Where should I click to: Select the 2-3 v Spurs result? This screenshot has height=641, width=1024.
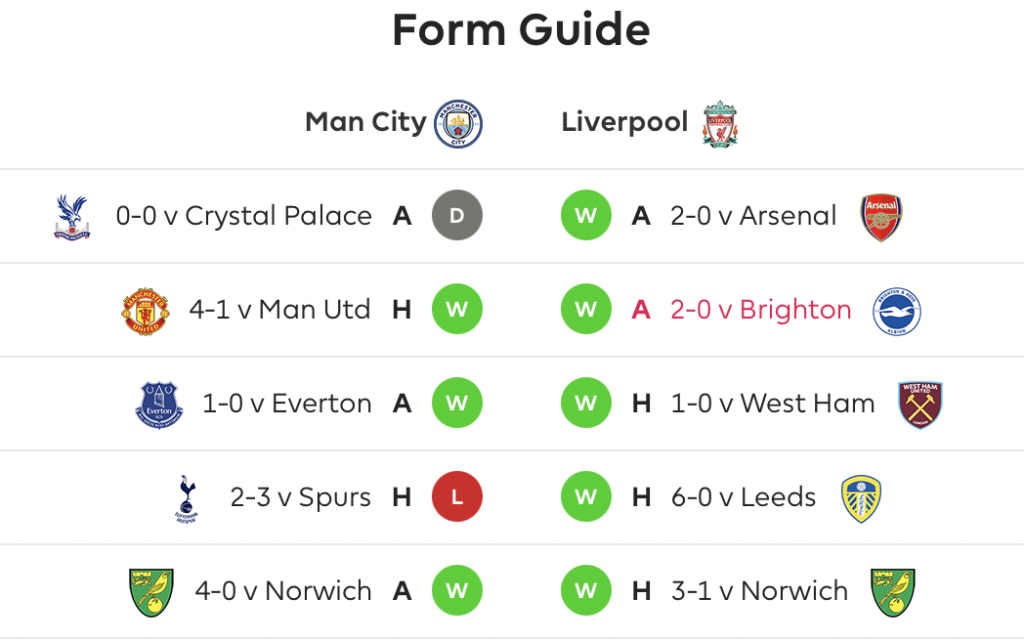(300, 497)
